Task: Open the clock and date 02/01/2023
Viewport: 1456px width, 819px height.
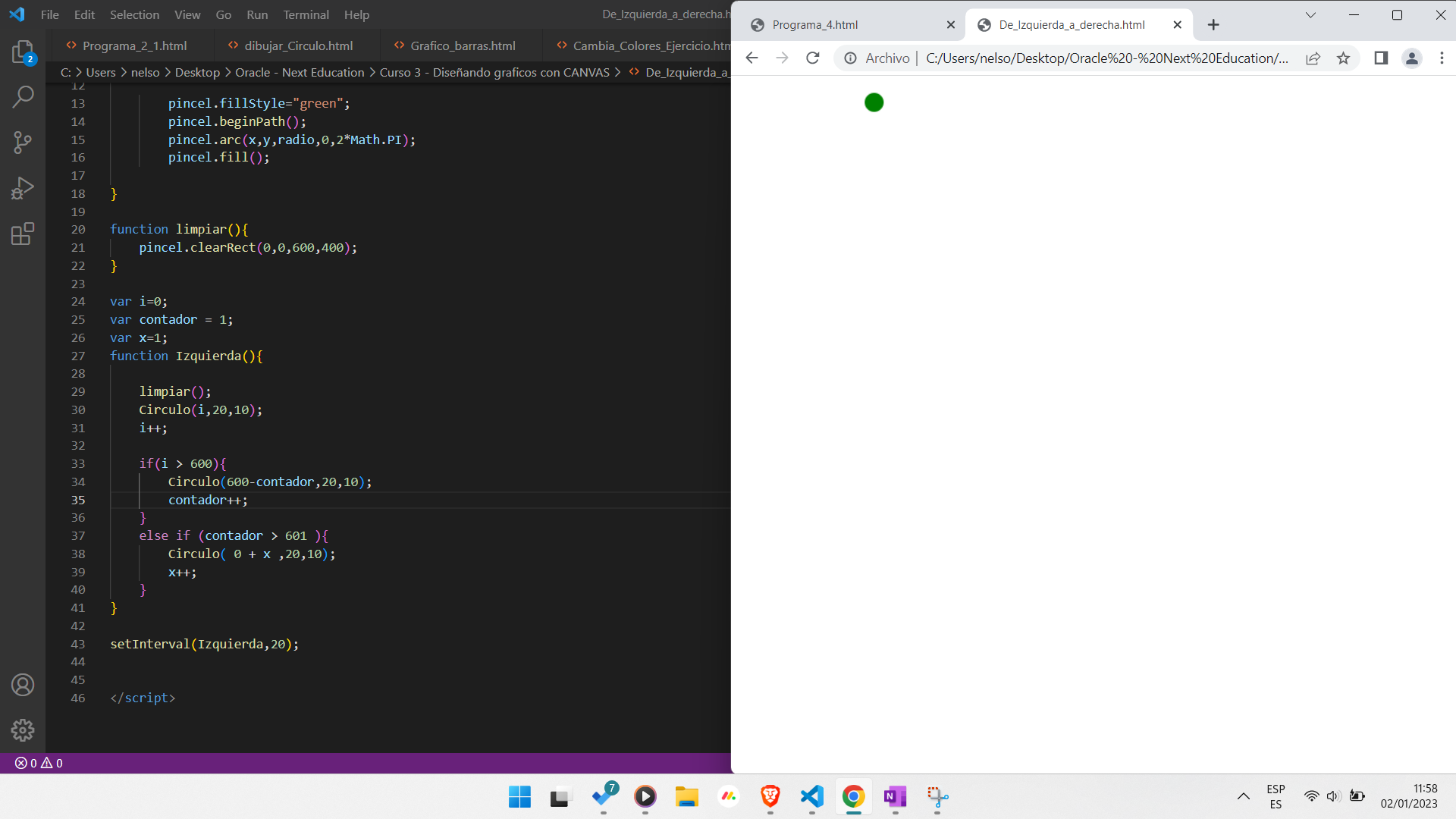Action: click(x=1409, y=796)
